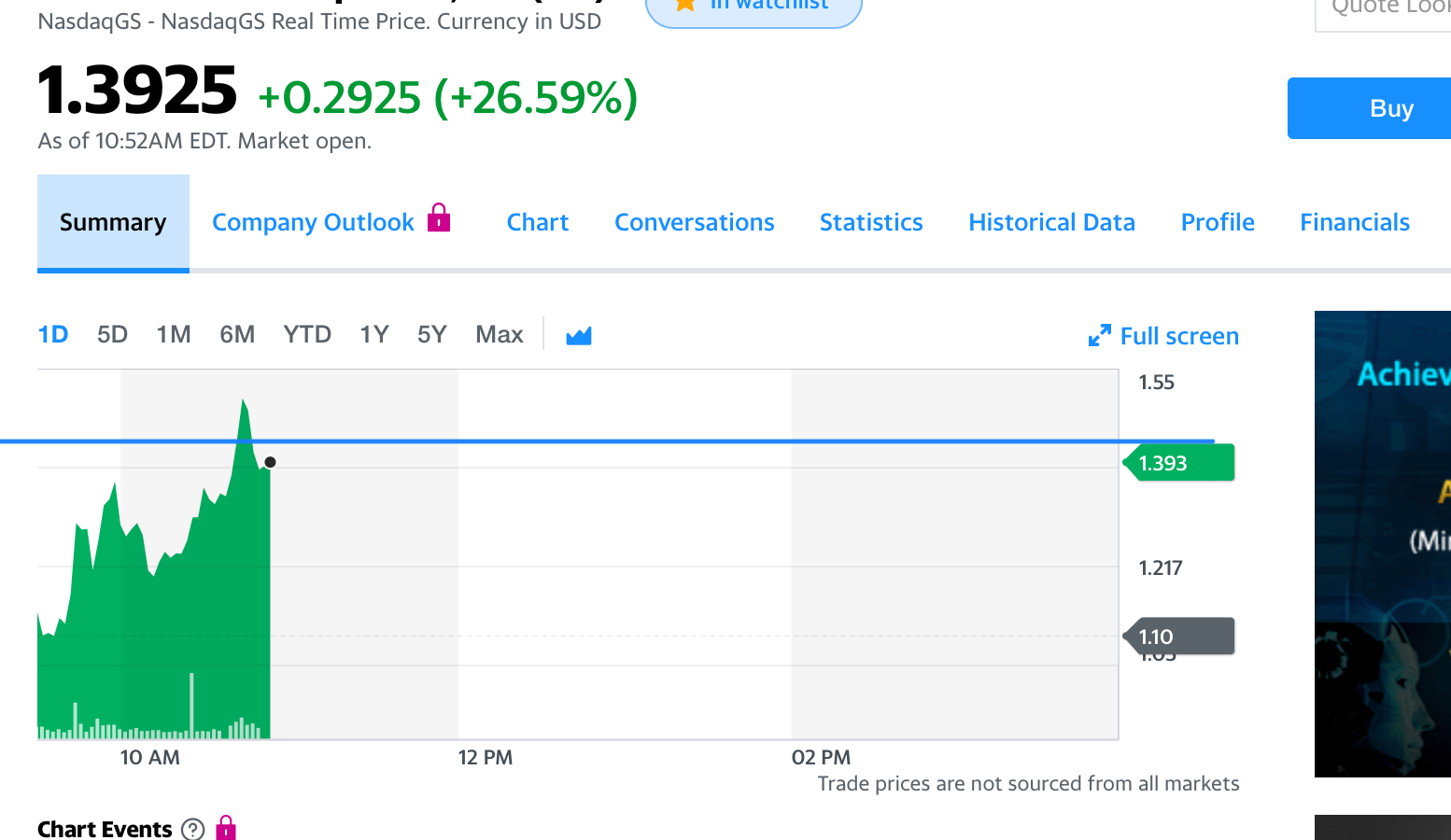The image size is (1451, 840).
Task: Switch chart type with the mountain chart icon
Action: click(579, 335)
